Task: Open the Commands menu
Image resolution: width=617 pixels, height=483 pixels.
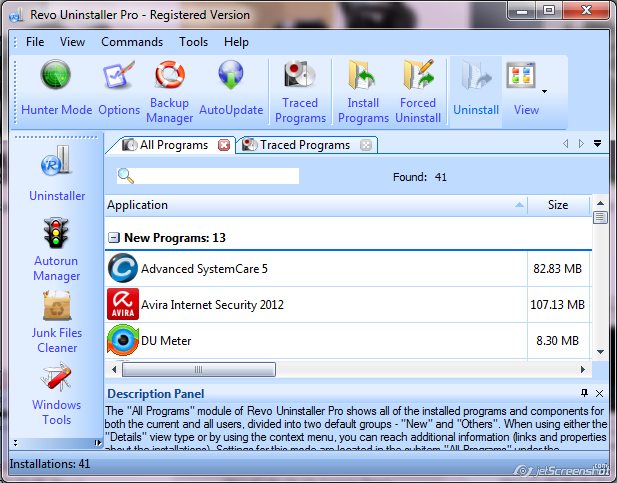Action: (x=132, y=42)
